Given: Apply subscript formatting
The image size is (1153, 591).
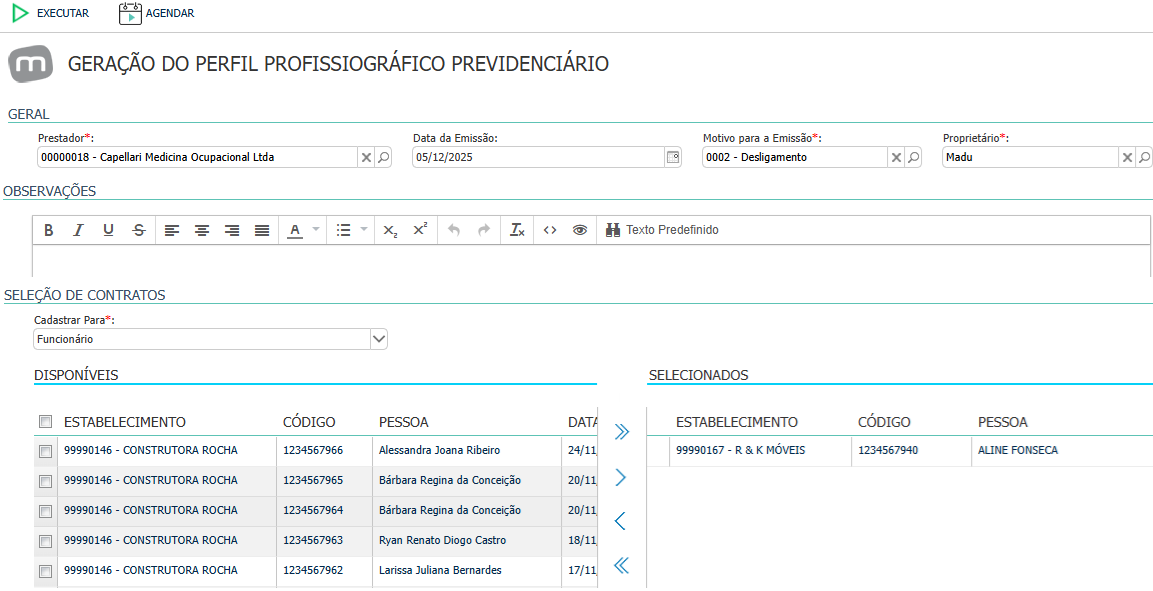Looking at the screenshot, I should (x=390, y=230).
